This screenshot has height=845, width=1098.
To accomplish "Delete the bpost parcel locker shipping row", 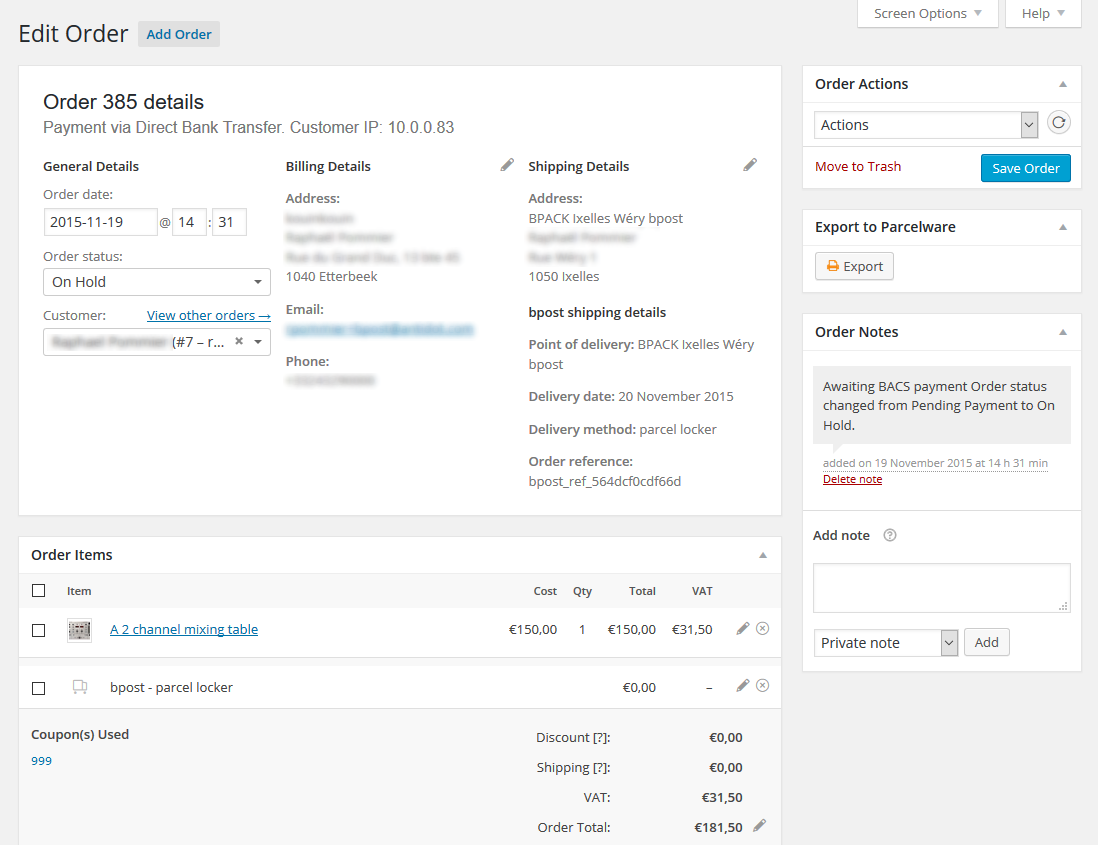I will tap(762, 686).
